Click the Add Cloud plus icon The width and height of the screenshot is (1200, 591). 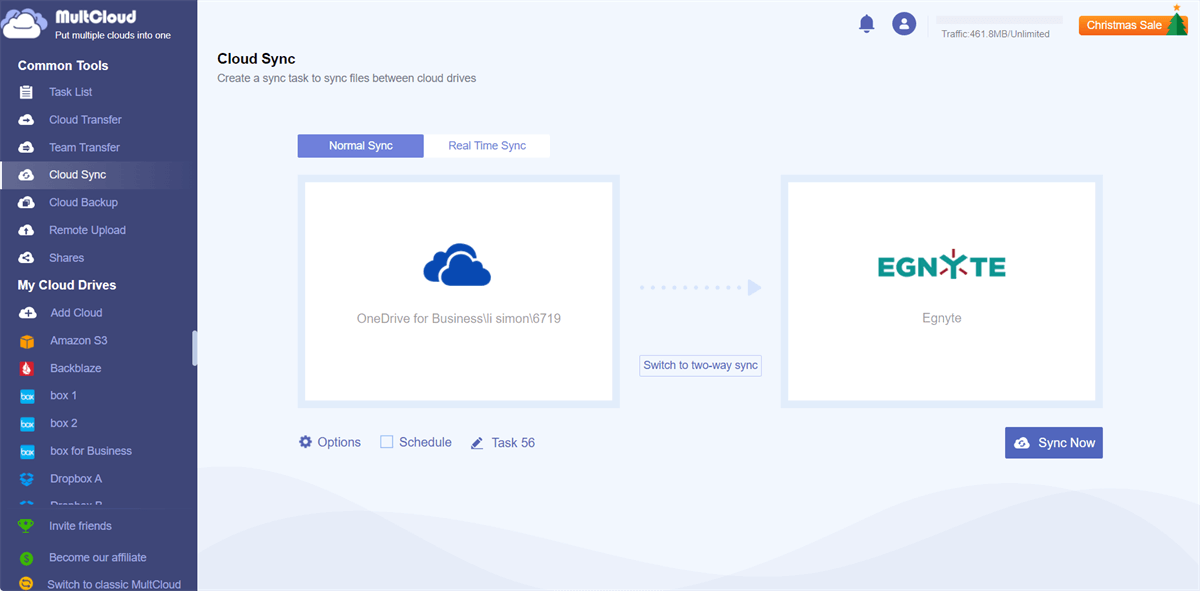click(x=27, y=313)
